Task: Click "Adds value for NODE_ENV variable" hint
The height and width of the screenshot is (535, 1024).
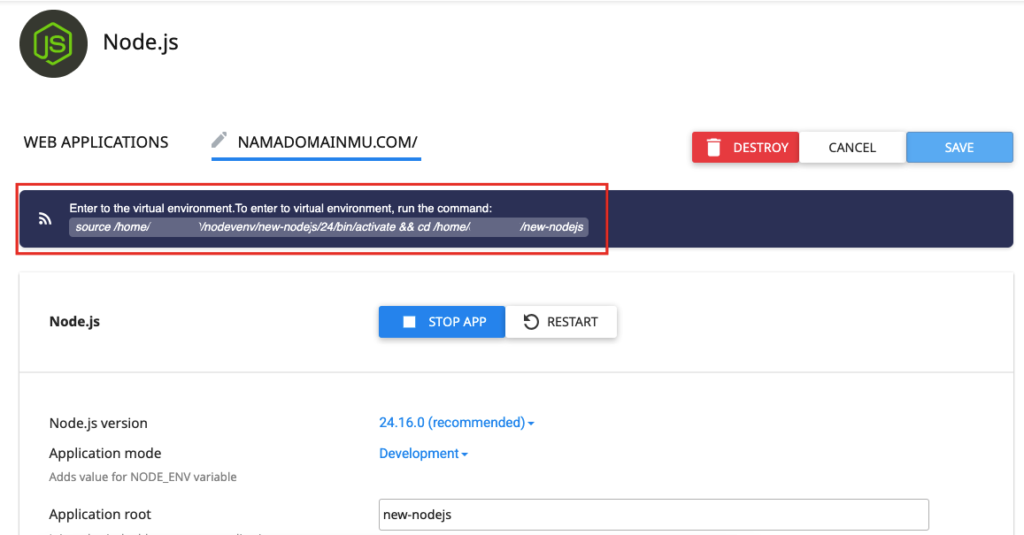Action: point(143,477)
